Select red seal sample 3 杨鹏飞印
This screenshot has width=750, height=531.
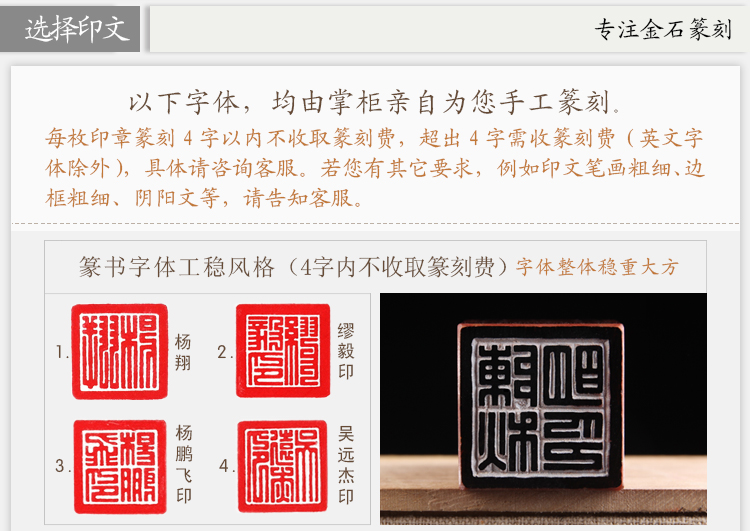(120, 467)
